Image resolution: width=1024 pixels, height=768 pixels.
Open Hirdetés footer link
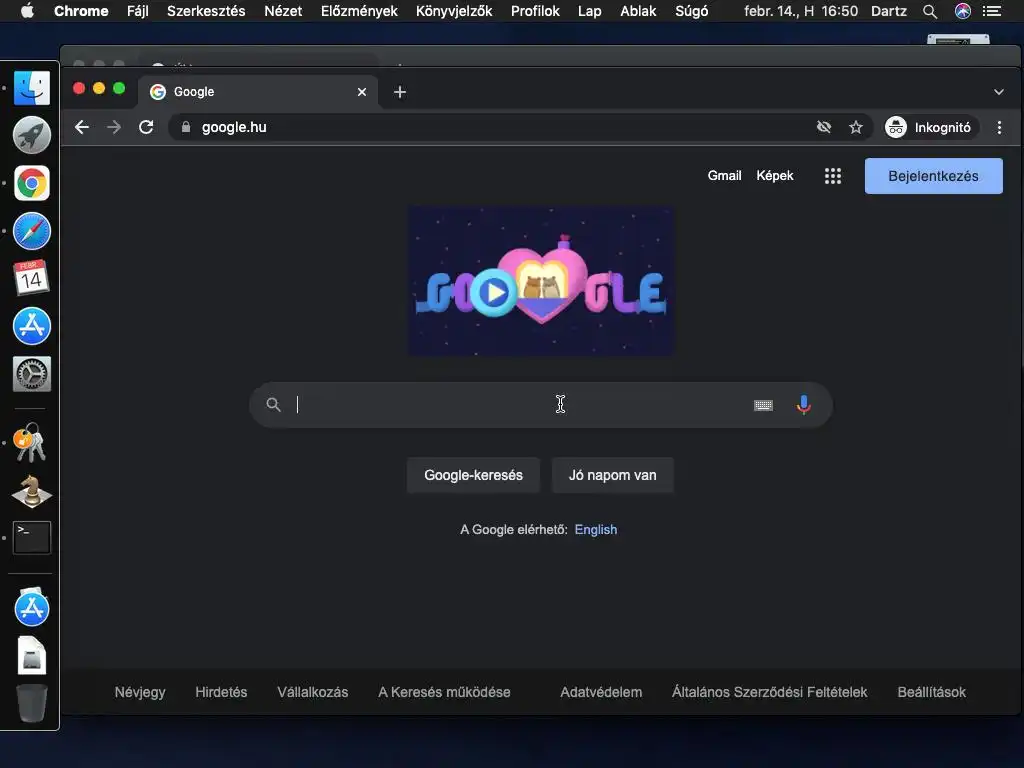click(221, 692)
